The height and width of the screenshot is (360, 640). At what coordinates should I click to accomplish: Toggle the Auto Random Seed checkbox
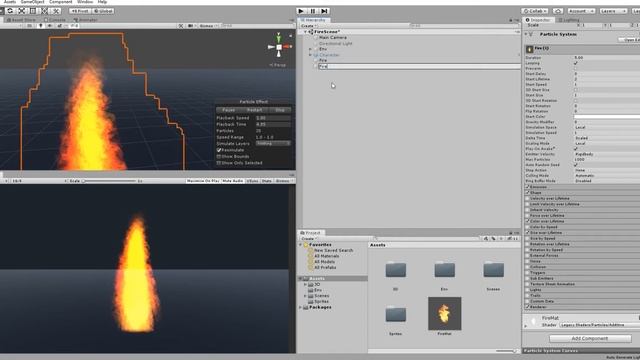(x=576, y=165)
